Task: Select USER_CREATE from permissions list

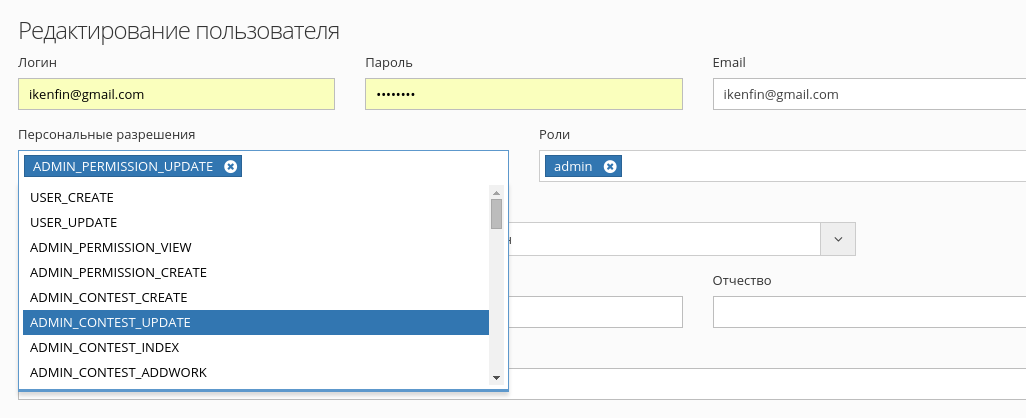Action: pyautogui.click(x=256, y=198)
